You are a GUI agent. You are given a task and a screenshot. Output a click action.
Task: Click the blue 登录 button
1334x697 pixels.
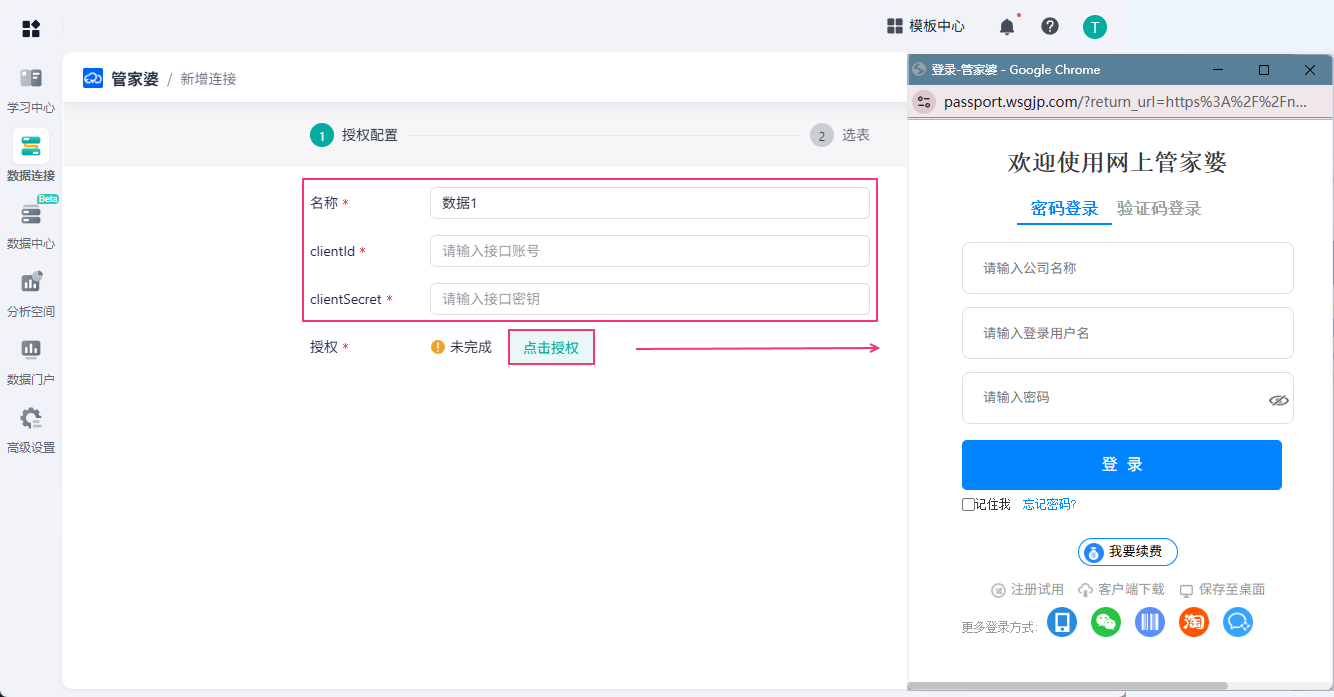pyautogui.click(x=1122, y=465)
